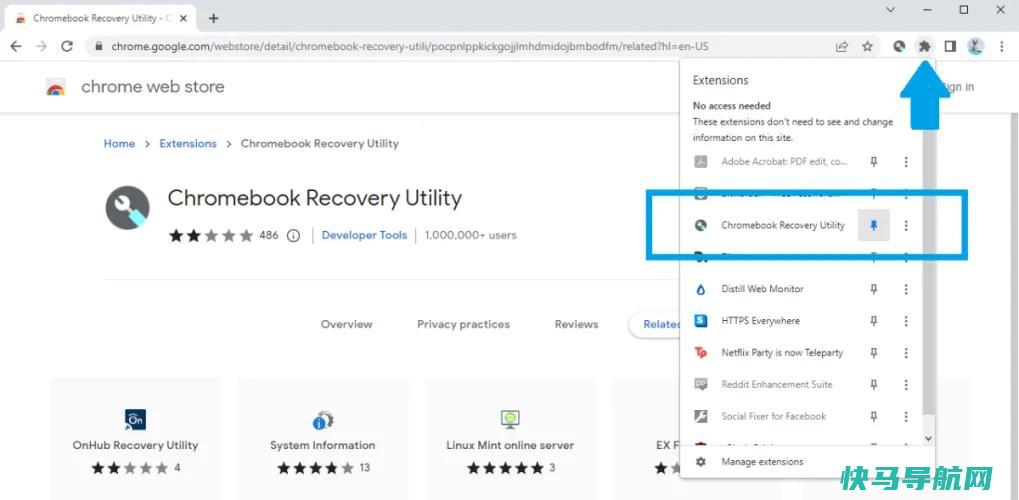Switch to the Reviews tab

point(576,324)
